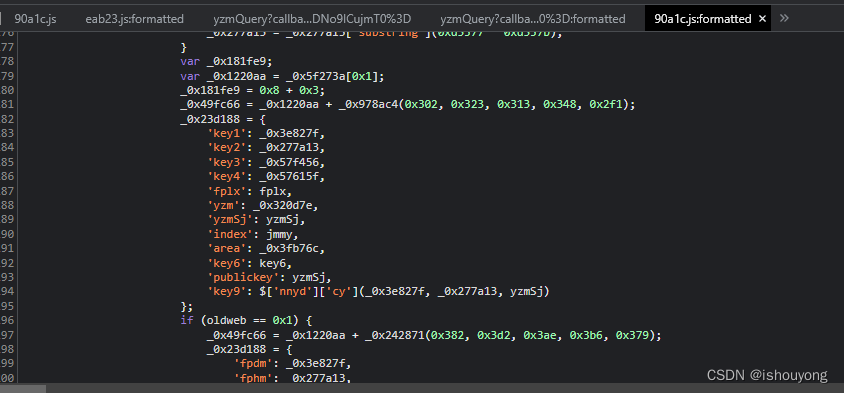Click line number 87 in the gutter
This screenshot has height=393, width=844.
coord(6,191)
